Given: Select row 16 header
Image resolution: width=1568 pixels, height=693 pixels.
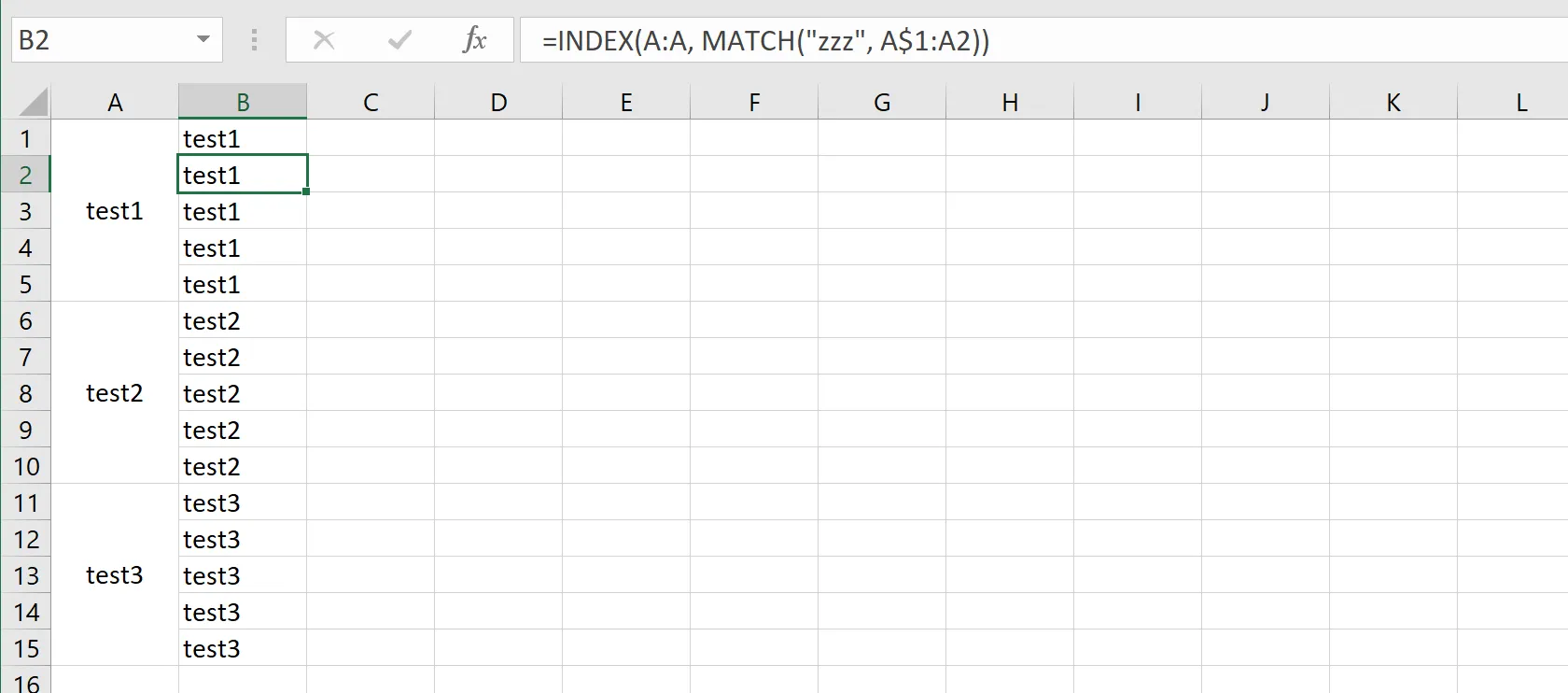Looking at the screenshot, I should 25,681.
